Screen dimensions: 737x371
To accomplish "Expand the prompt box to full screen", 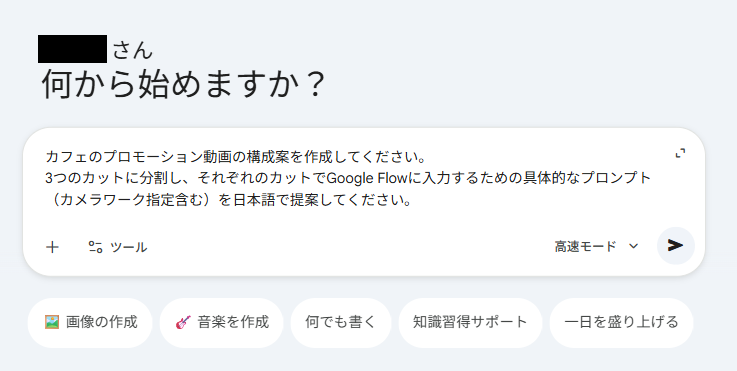I will pos(680,153).
